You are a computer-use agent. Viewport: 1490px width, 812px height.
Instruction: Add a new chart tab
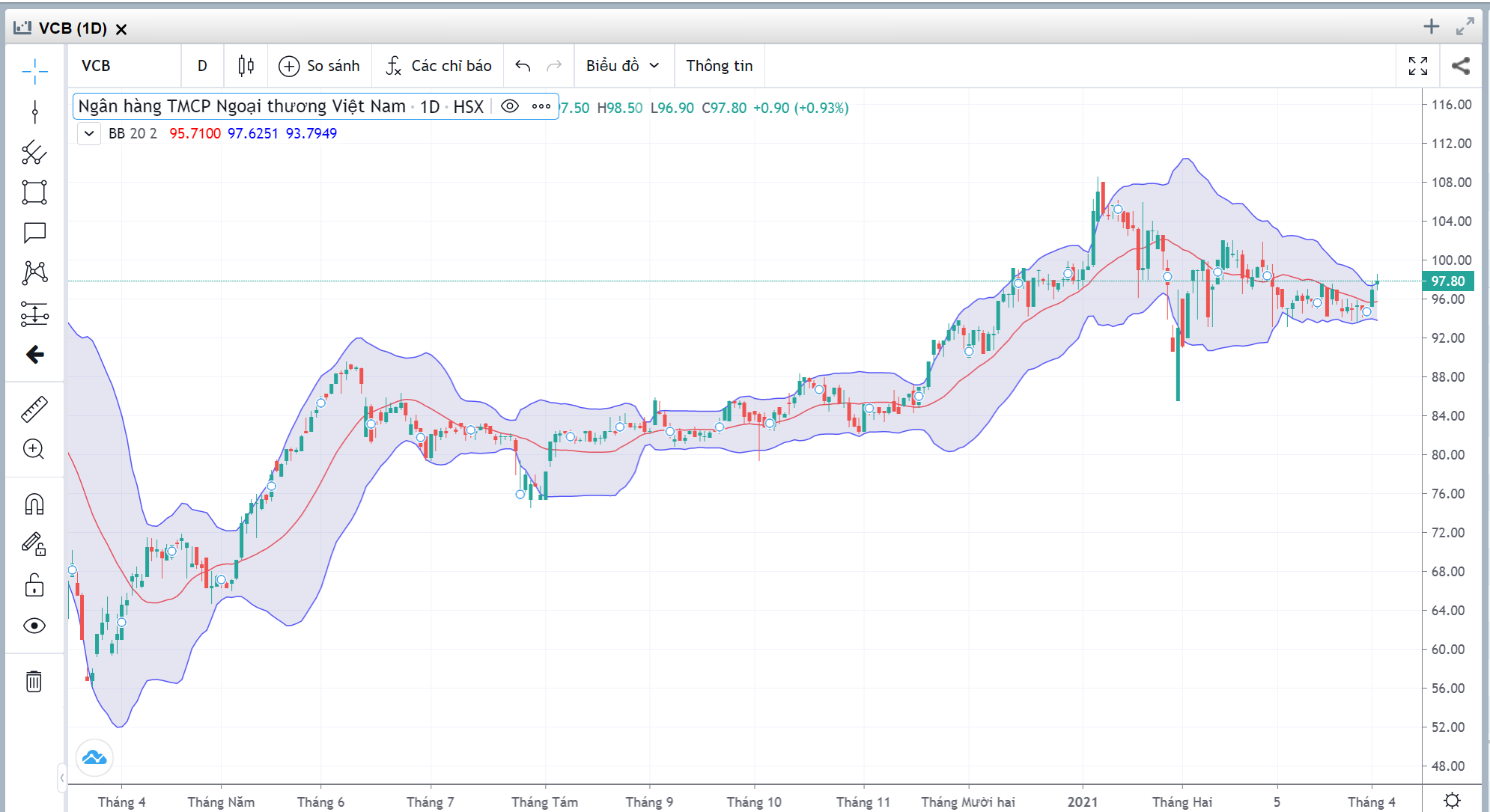pyautogui.click(x=1432, y=27)
